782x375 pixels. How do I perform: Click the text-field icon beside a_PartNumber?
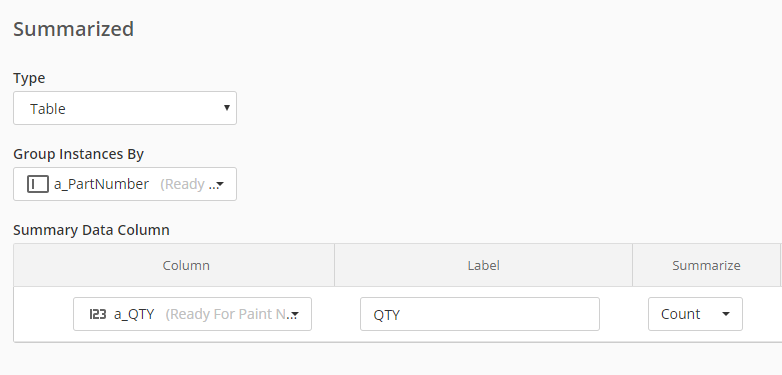(37, 184)
